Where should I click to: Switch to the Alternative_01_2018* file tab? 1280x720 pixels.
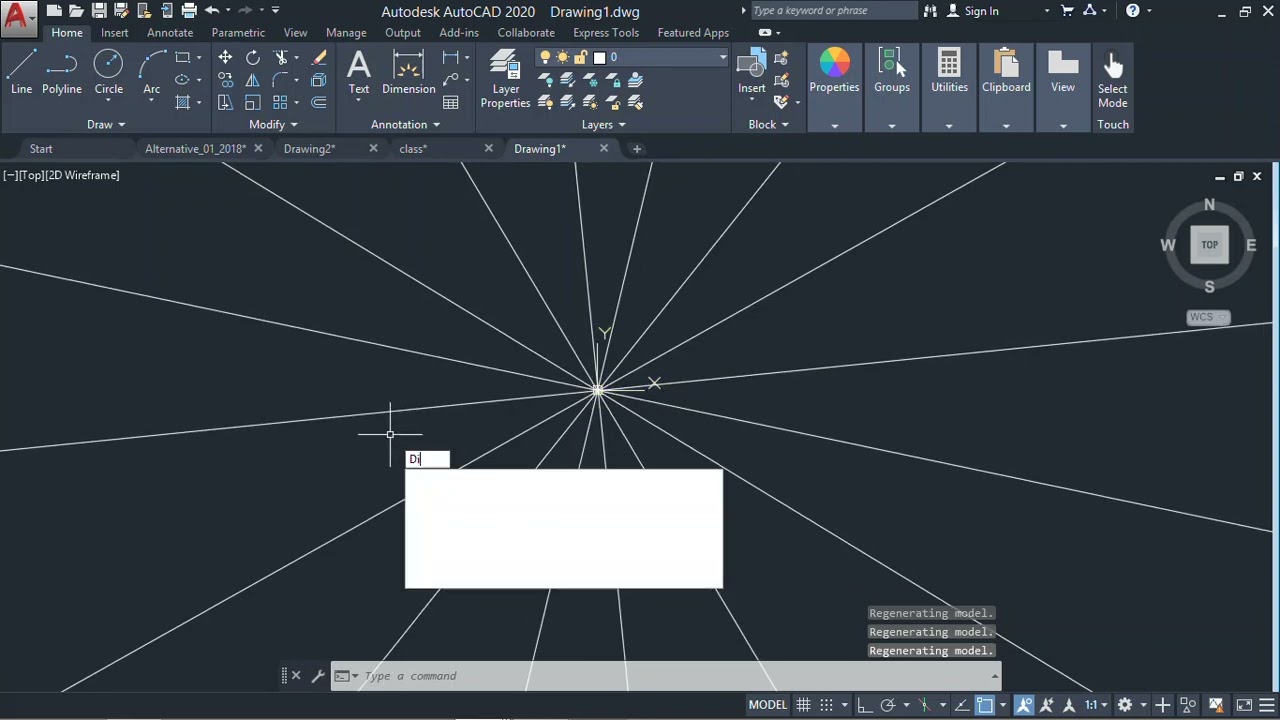[x=195, y=148]
